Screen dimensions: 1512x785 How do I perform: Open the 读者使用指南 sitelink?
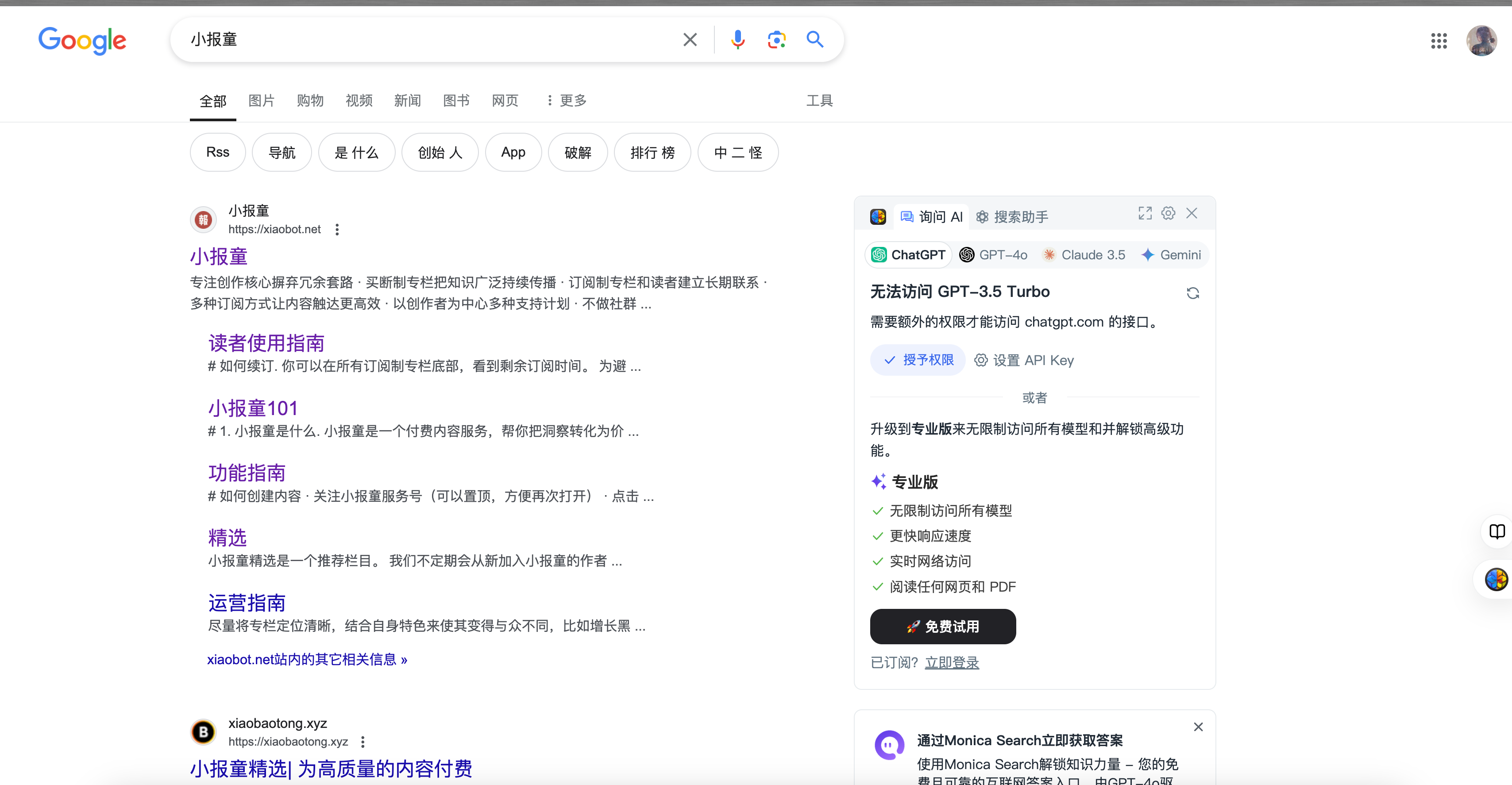[266, 342]
